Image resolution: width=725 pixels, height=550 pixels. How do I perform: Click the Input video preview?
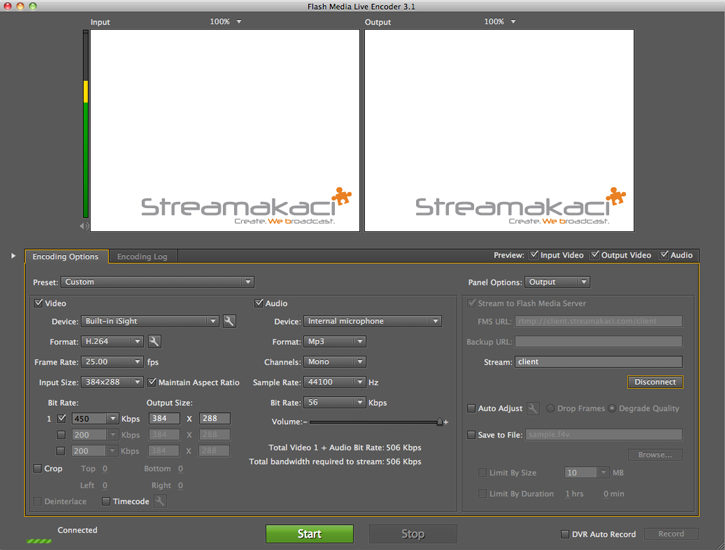click(x=225, y=130)
